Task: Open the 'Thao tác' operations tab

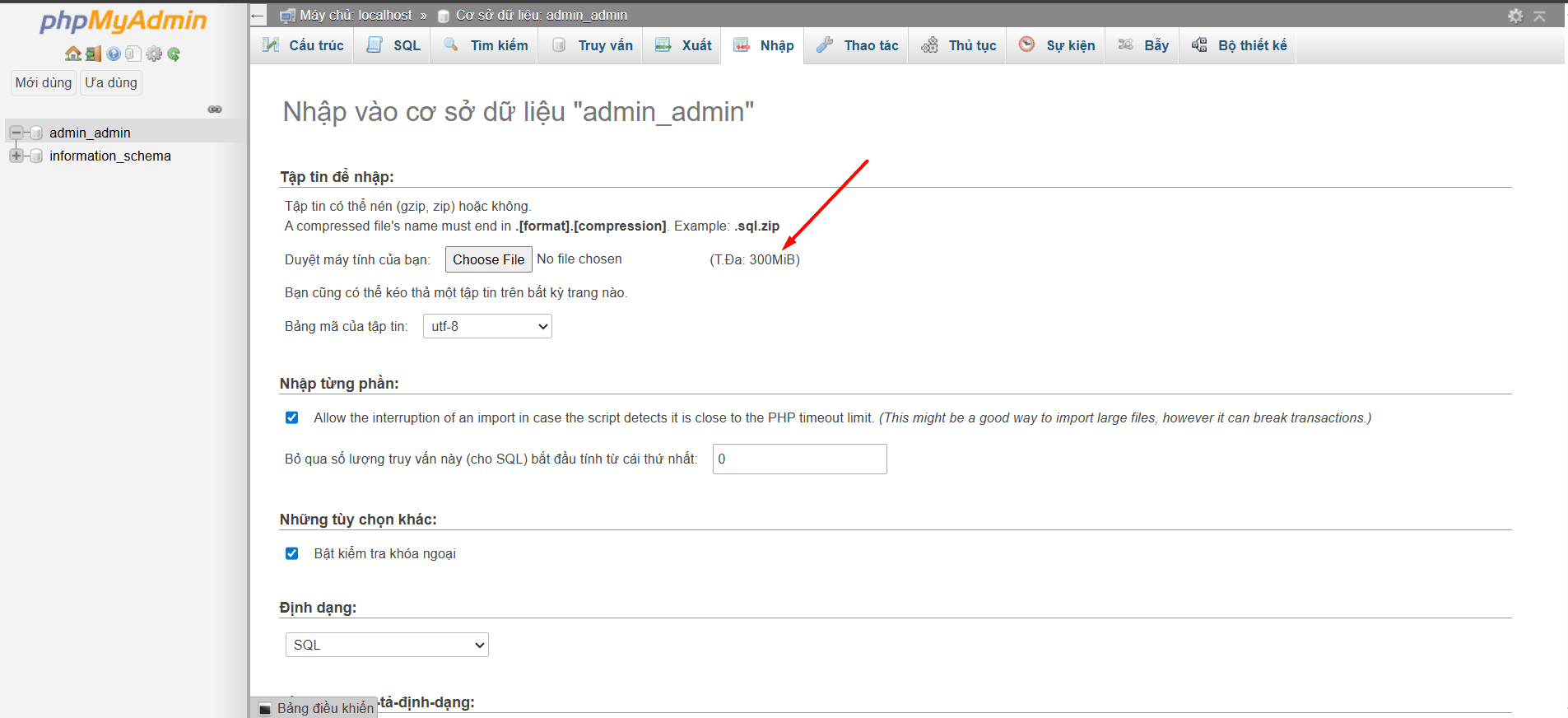Action: 858,45
